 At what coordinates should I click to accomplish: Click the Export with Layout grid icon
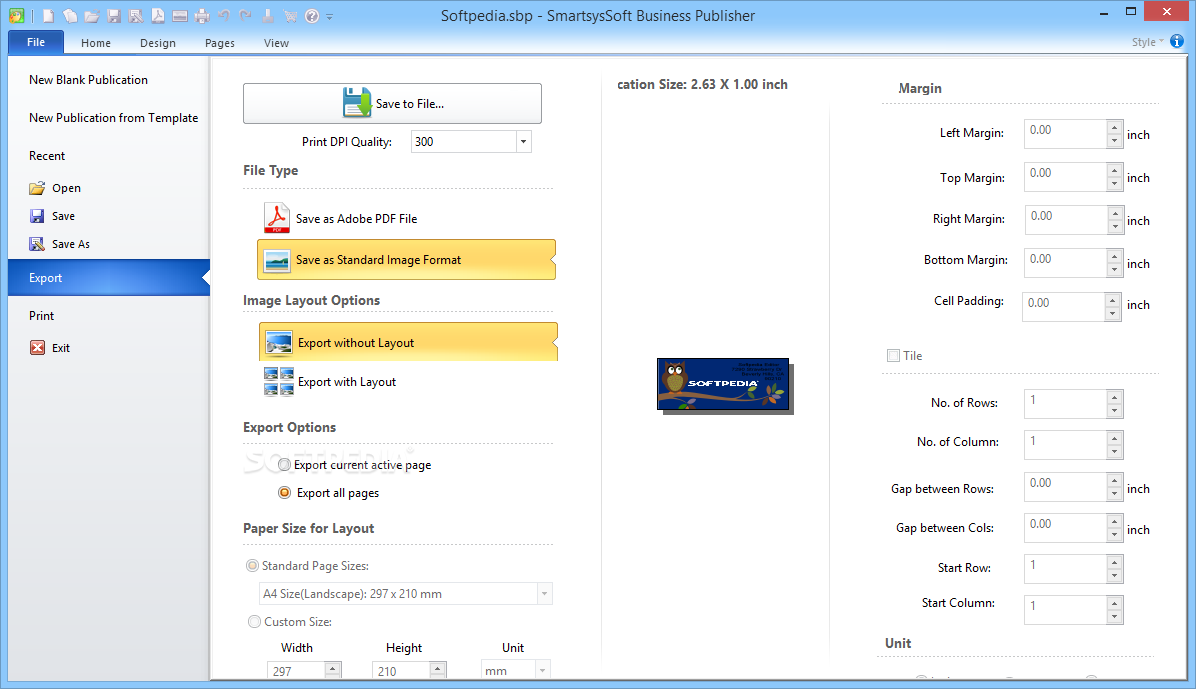[278, 382]
